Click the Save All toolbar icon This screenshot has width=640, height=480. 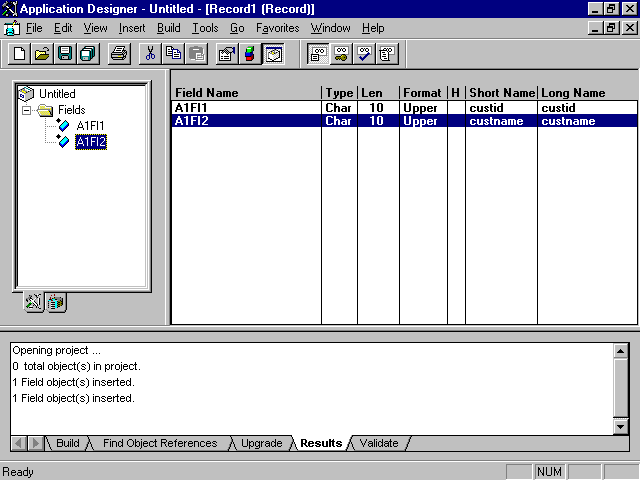click(88, 54)
